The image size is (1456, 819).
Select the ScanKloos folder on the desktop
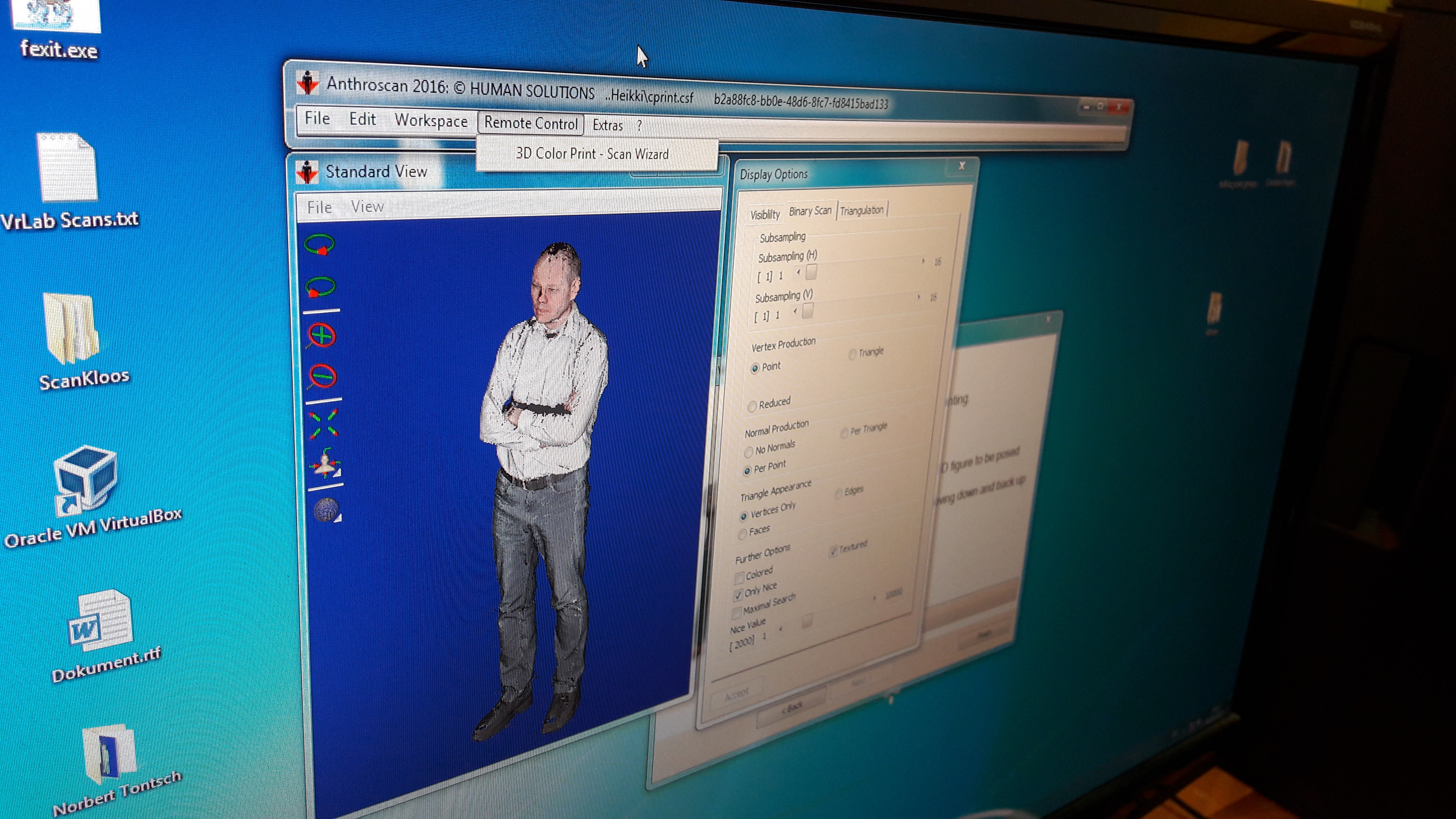pyautogui.click(x=83, y=341)
